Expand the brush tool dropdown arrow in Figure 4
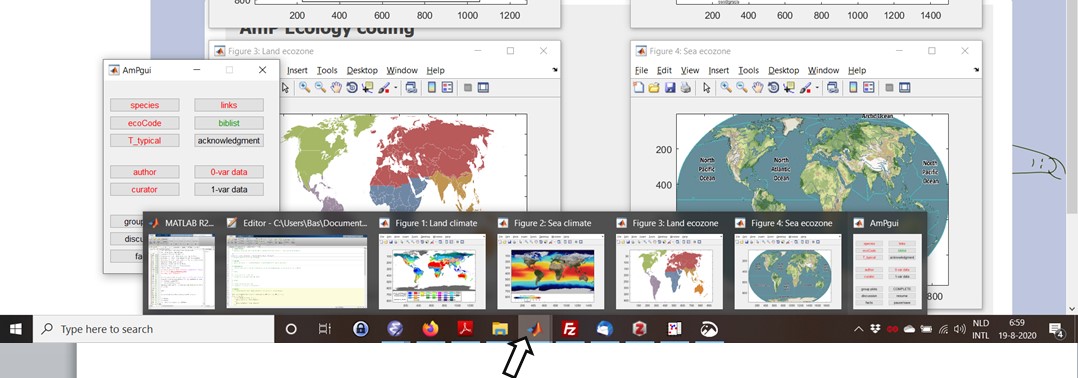This screenshot has width=1078, height=378. 817,88
